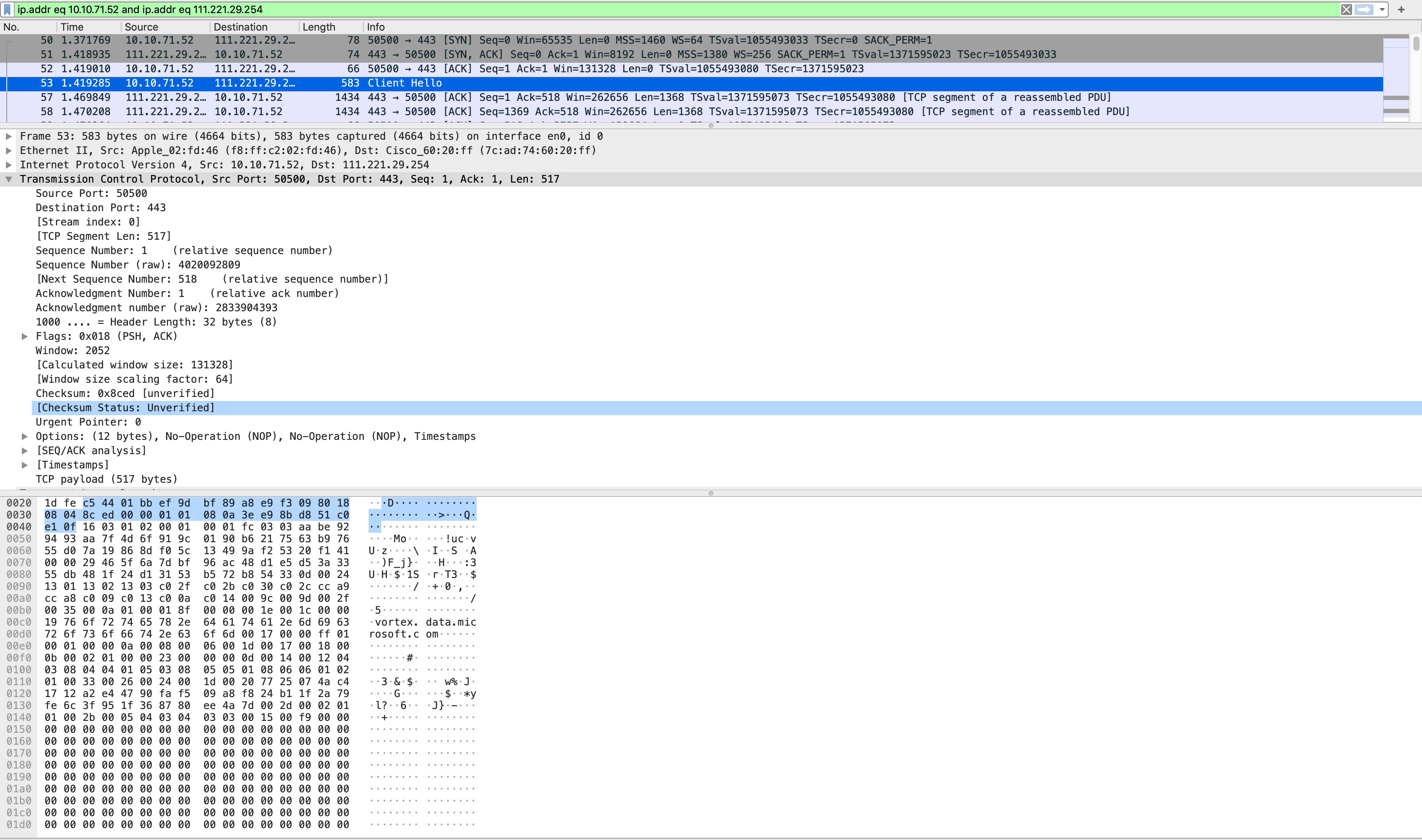Select packet 52 ACK row

[692, 69]
